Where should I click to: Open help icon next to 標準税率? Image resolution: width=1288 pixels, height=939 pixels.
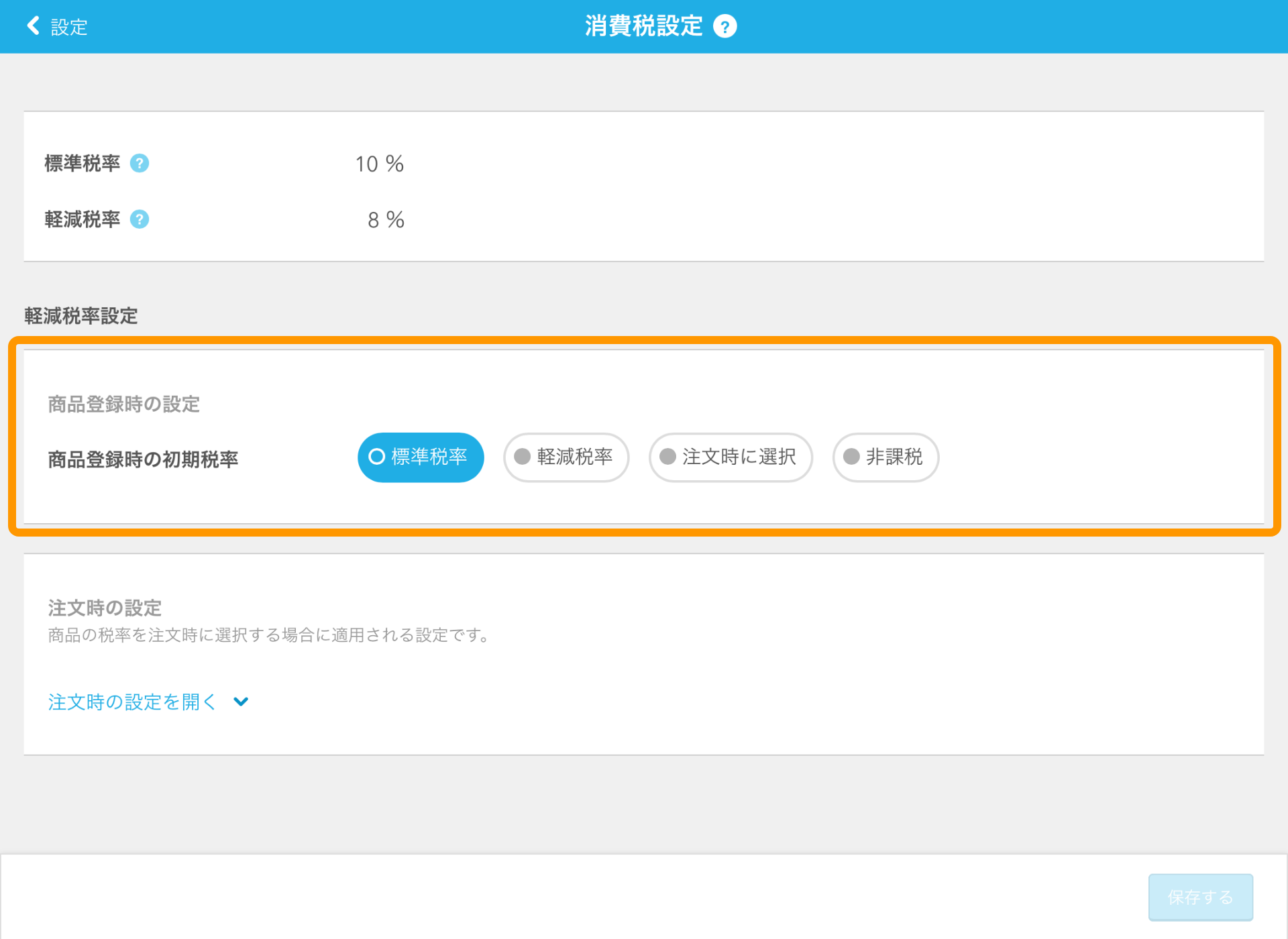[140, 164]
